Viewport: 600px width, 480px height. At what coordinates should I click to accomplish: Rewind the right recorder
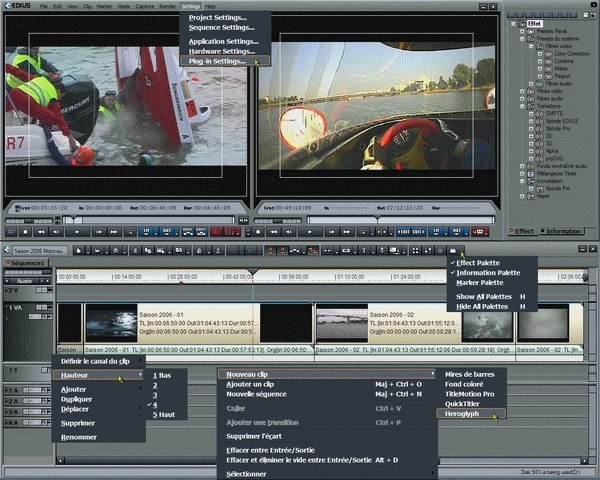click(274, 232)
